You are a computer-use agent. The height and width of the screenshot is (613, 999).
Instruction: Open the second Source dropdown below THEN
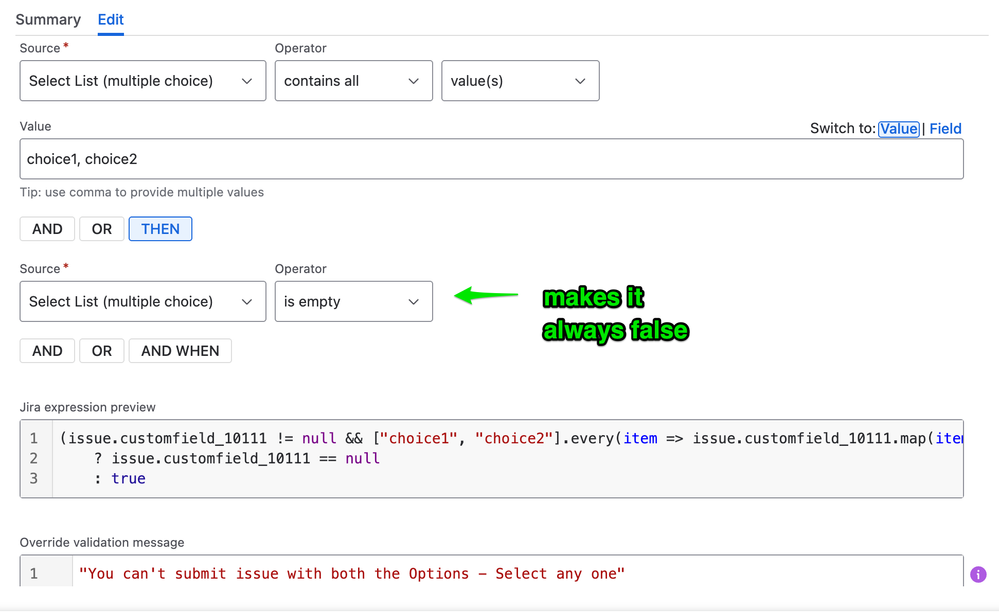point(143,301)
